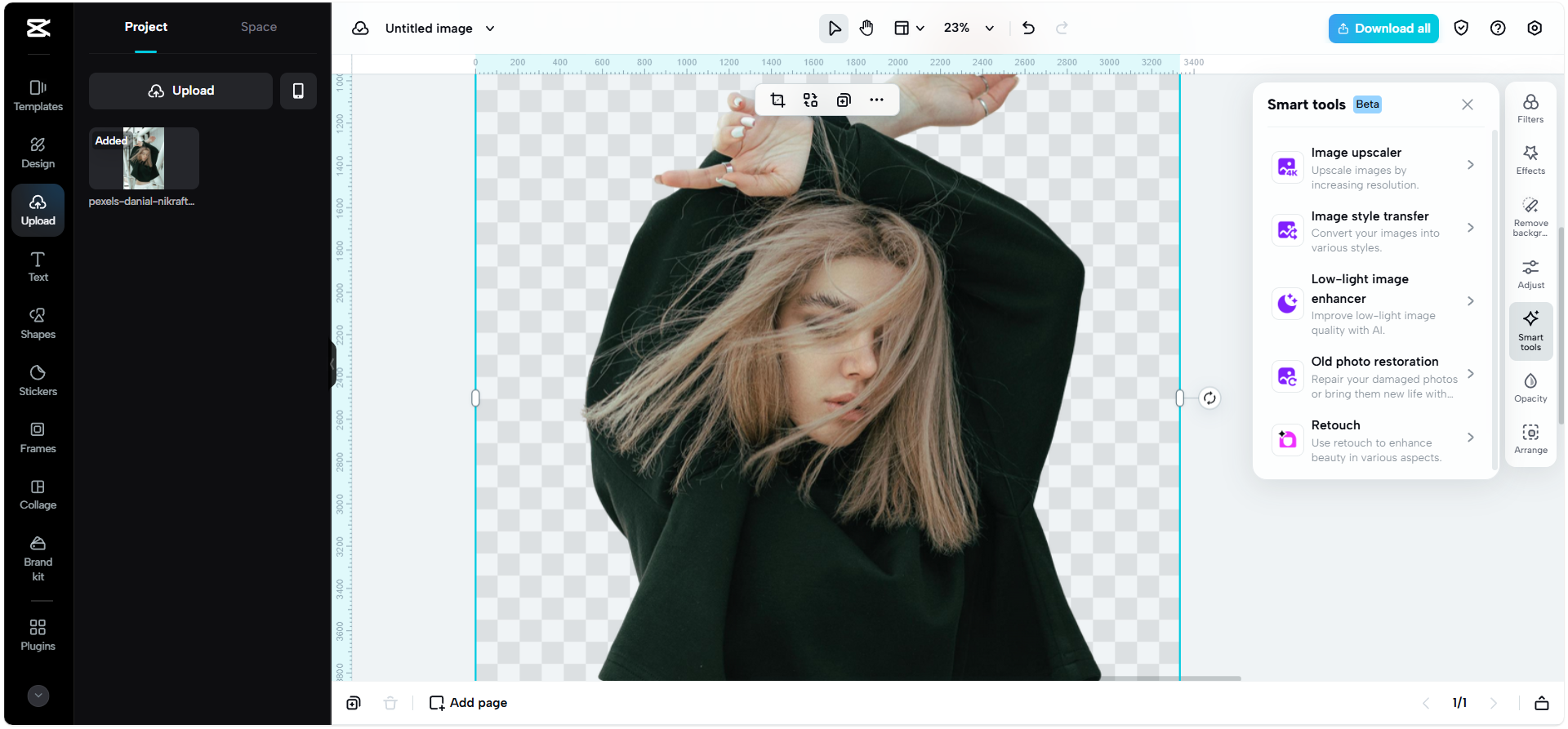Screen dimensions: 1568x729
Task: Click the Download all button
Action: tap(1383, 29)
